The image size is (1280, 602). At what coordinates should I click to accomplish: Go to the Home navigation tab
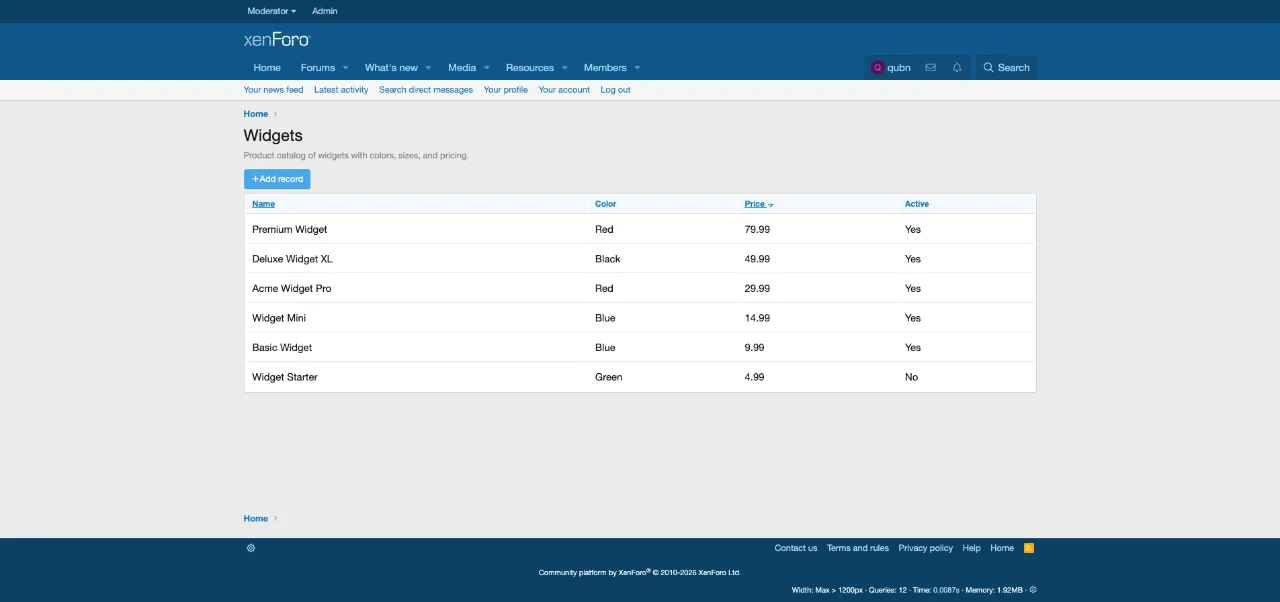[267, 68]
